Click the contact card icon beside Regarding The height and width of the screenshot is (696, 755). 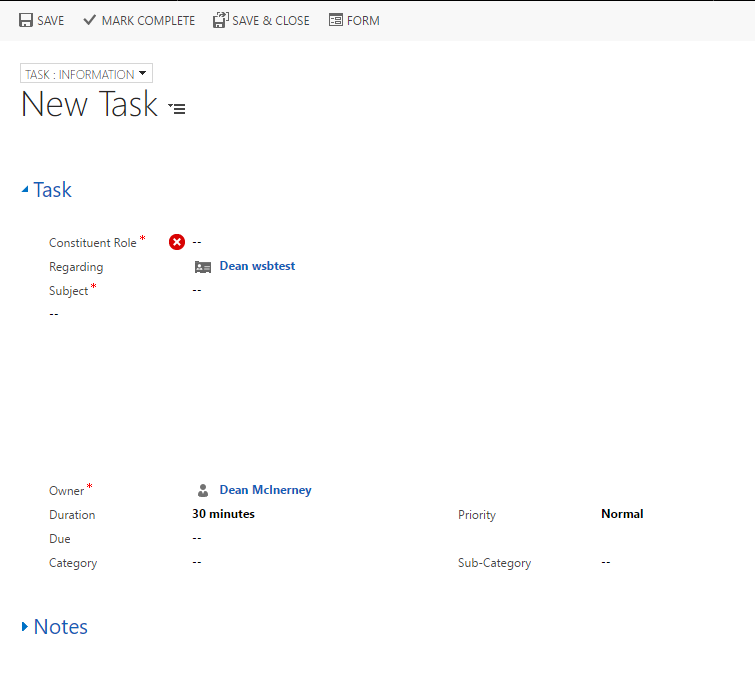203,267
